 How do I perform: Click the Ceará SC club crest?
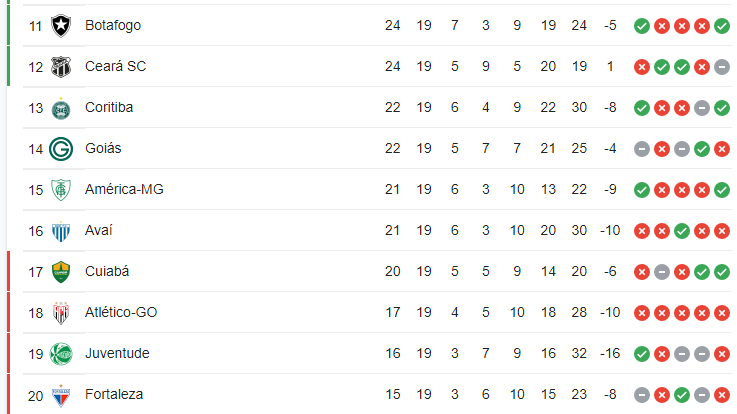61,67
